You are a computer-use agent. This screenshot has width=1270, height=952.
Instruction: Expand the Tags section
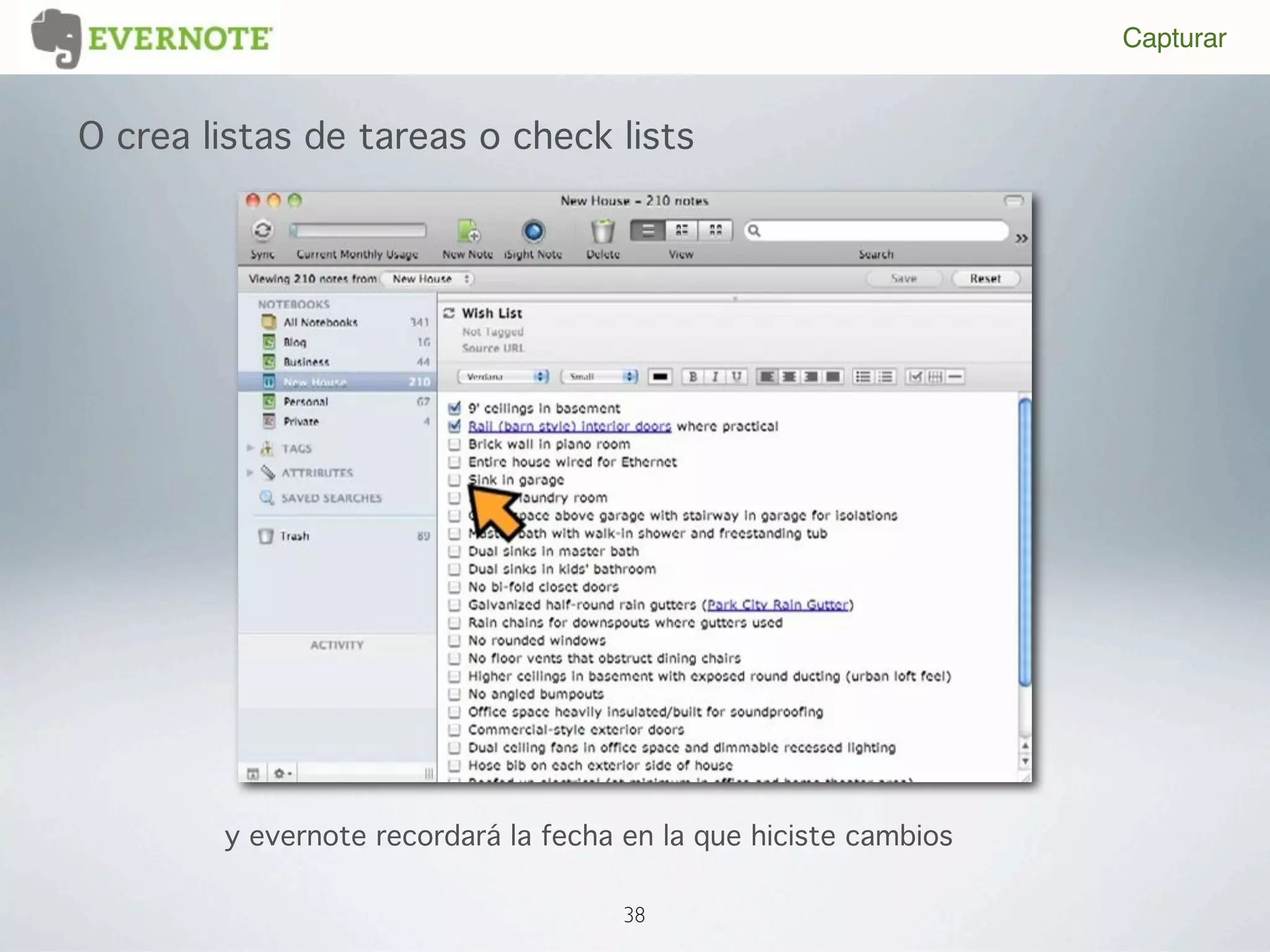click(x=250, y=447)
